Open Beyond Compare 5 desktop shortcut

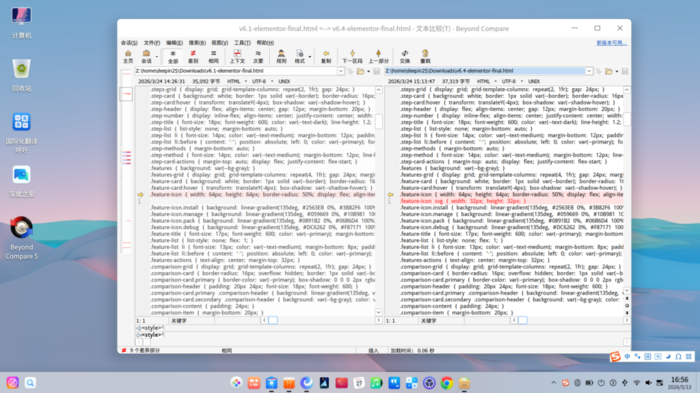(x=21, y=238)
